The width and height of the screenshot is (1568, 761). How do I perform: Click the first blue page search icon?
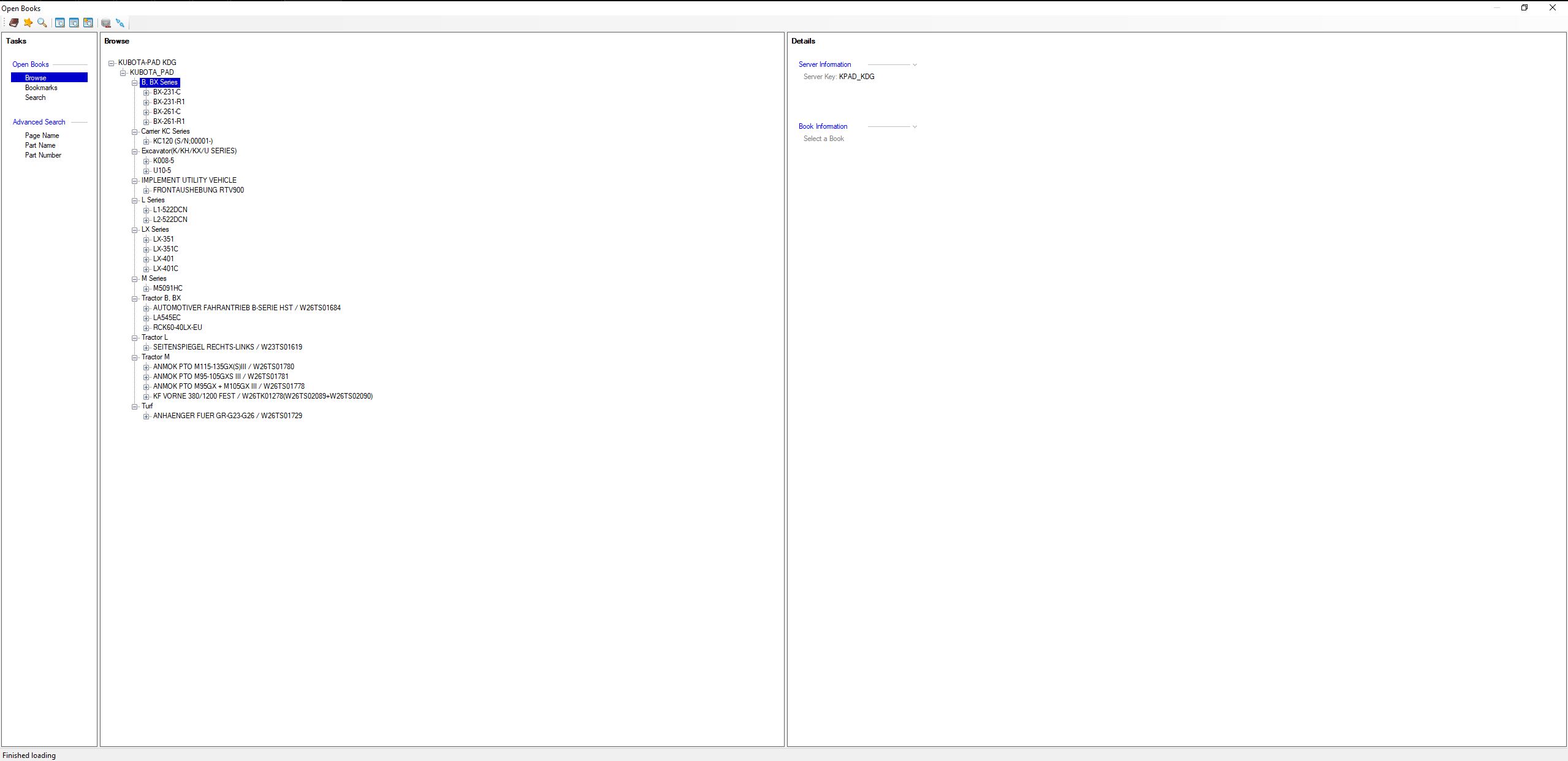(60, 23)
